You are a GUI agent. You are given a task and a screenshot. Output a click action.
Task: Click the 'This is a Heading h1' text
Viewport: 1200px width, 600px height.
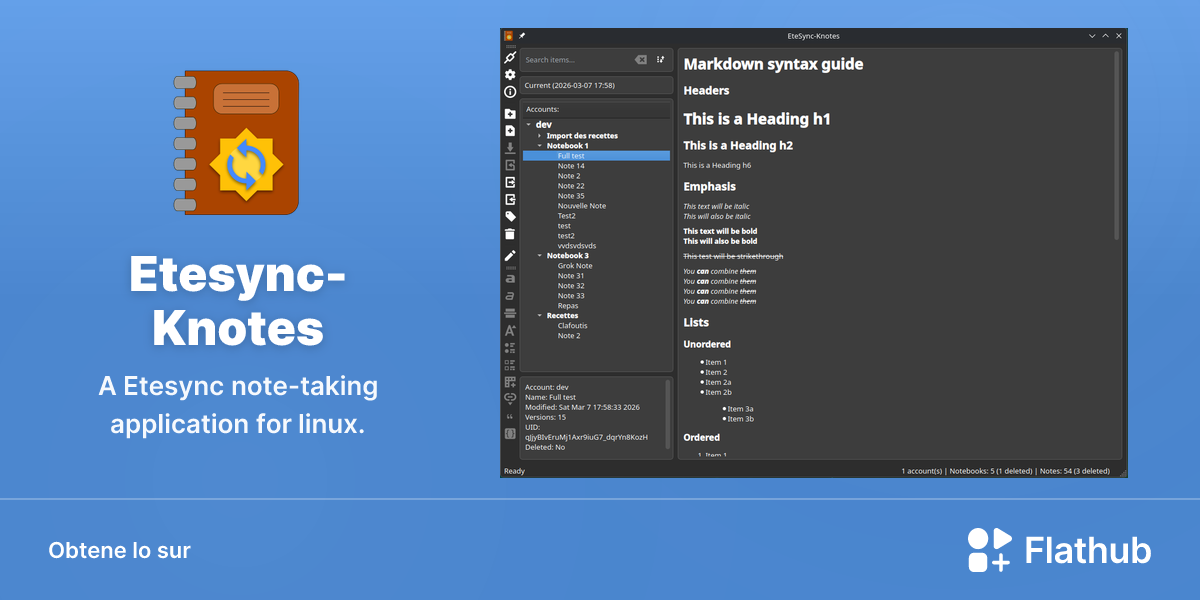pos(757,119)
